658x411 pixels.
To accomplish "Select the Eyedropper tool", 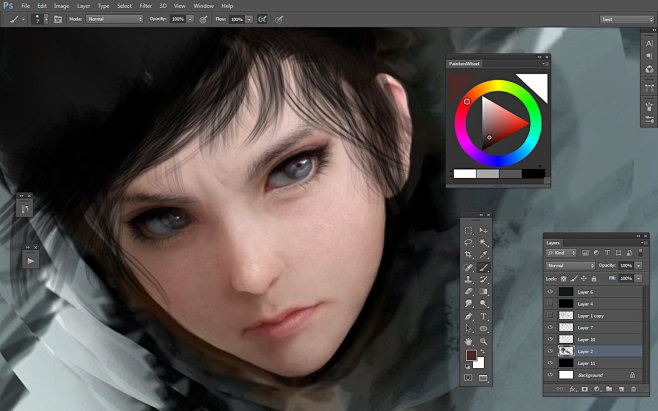I will pyautogui.click(x=483, y=255).
